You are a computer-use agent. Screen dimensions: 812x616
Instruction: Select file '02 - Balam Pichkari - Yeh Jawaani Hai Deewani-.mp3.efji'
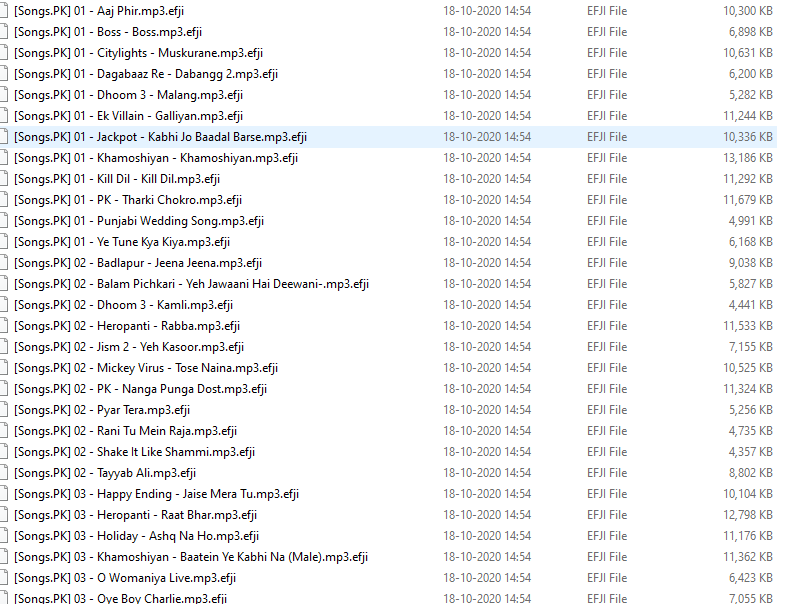[x=191, y=284]
